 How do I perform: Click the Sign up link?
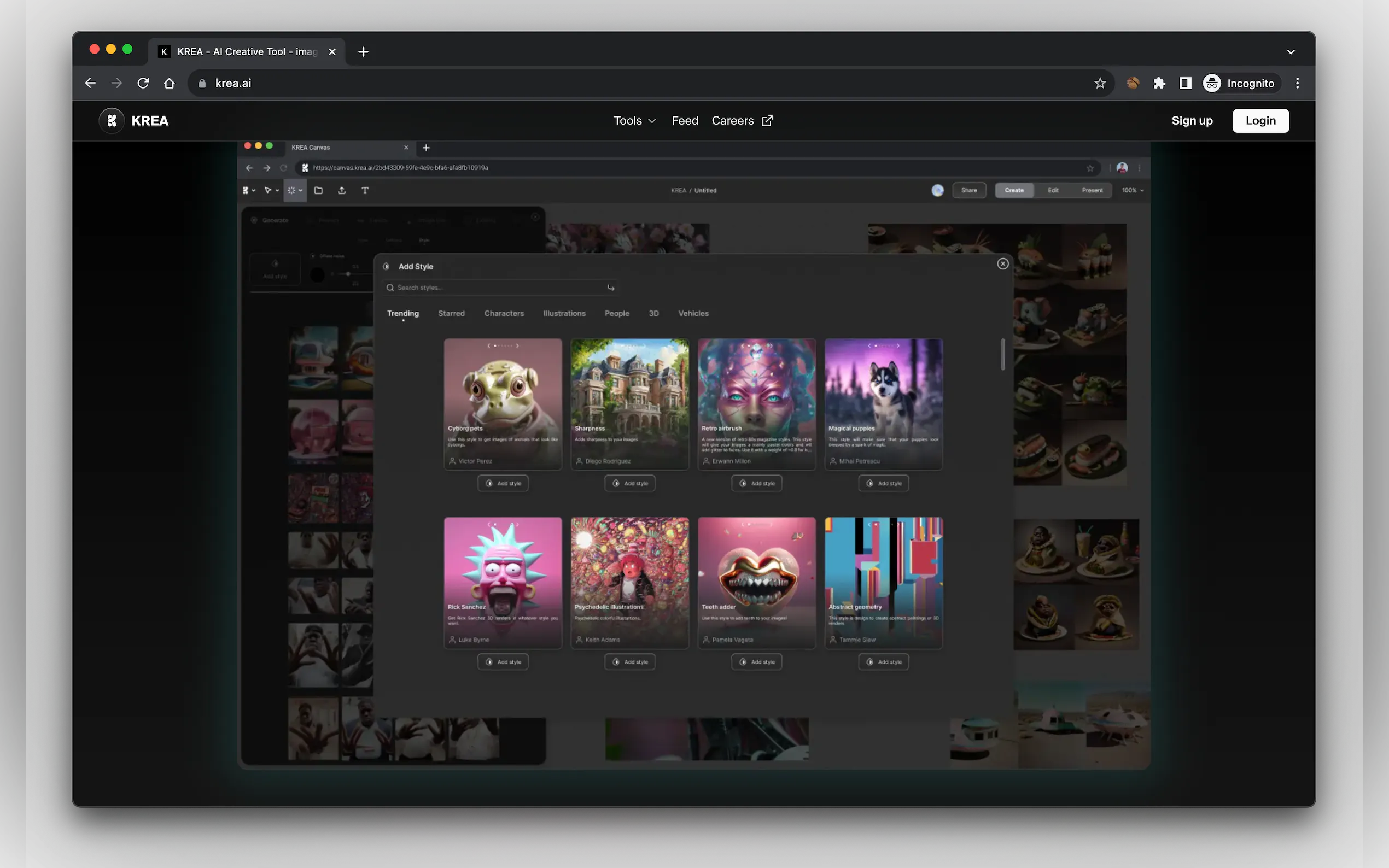(1192, 121)
